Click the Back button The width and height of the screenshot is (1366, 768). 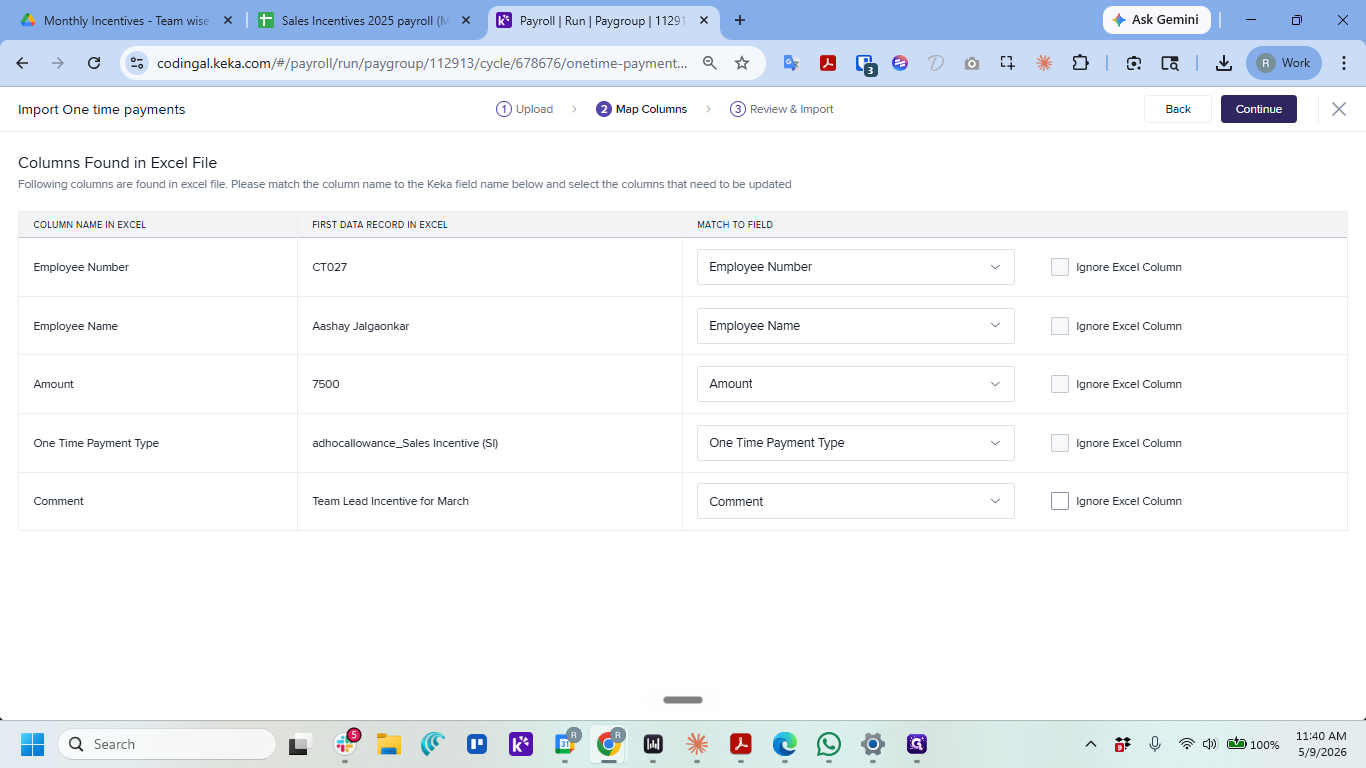tap(1178, 109)
